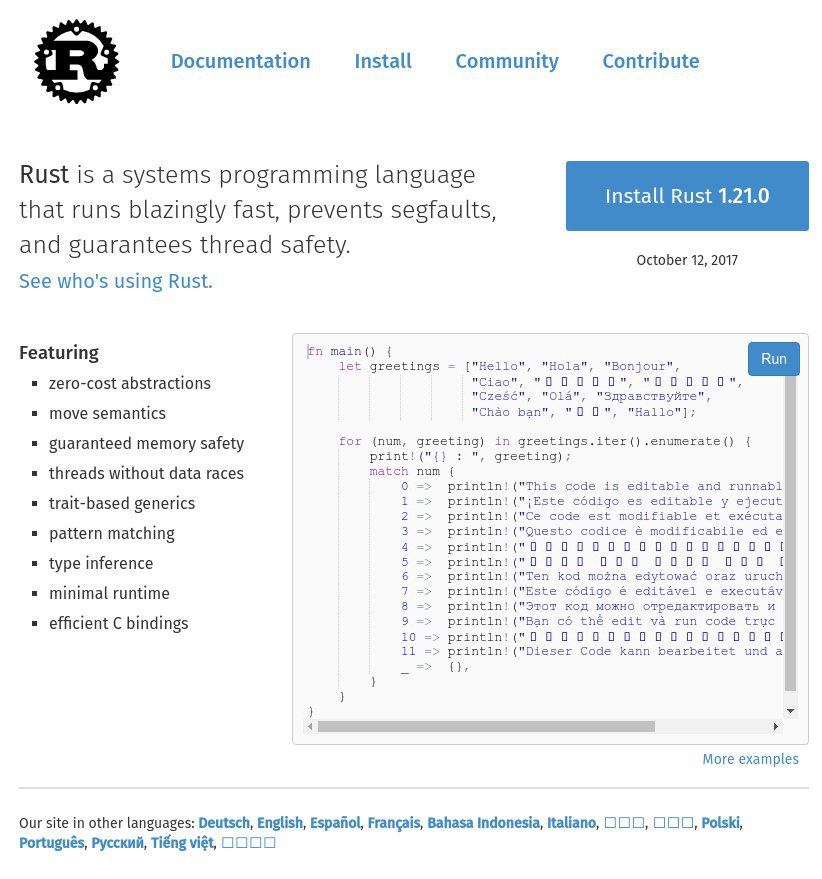
Task: Click the 'threads without data races' item
Action: point(146,473)
